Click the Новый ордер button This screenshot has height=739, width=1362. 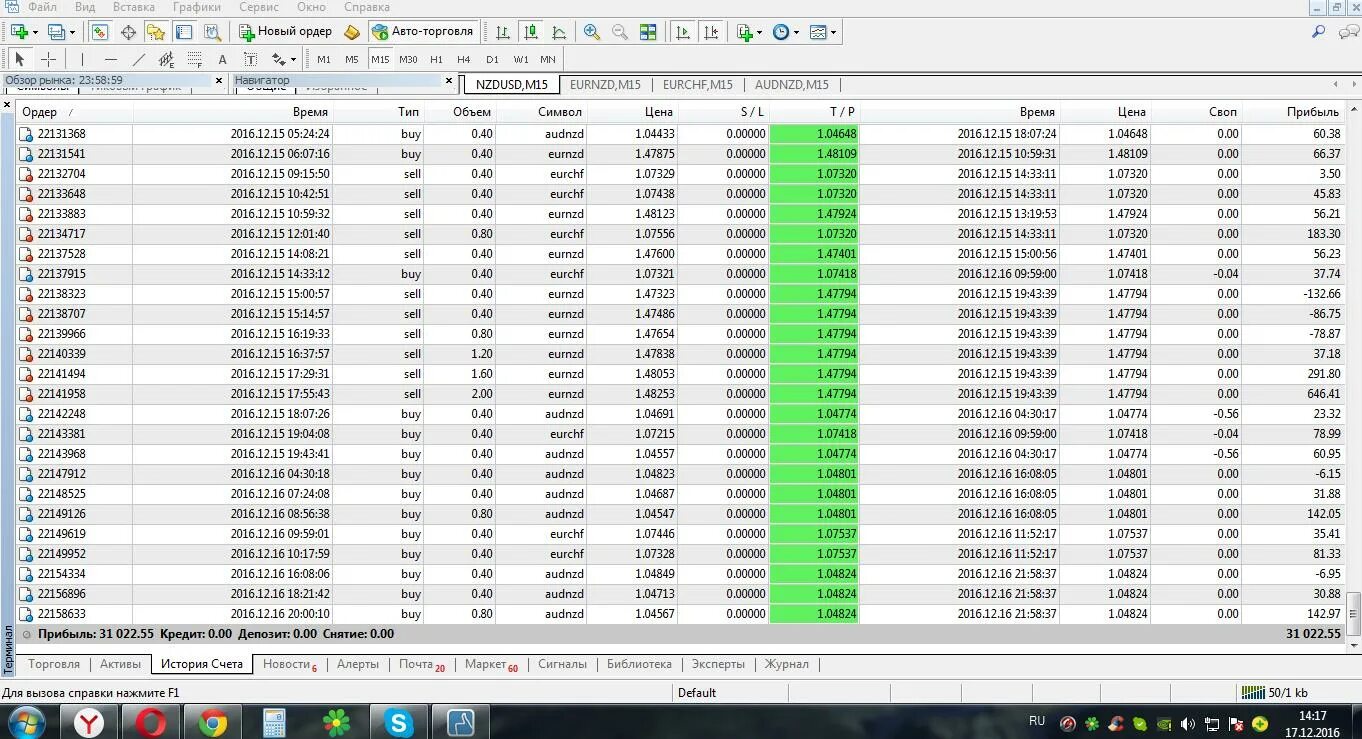[x=285, y=32]
